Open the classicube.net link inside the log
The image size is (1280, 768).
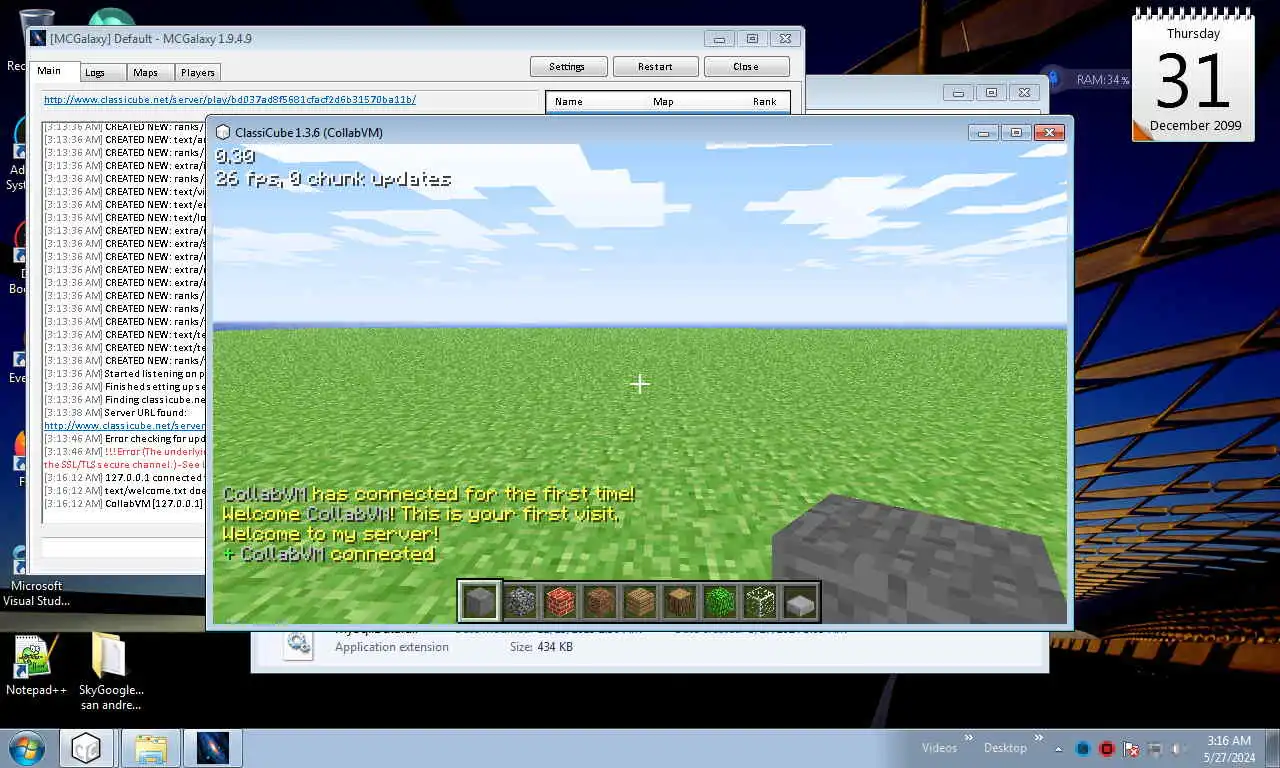pos(124,425)
